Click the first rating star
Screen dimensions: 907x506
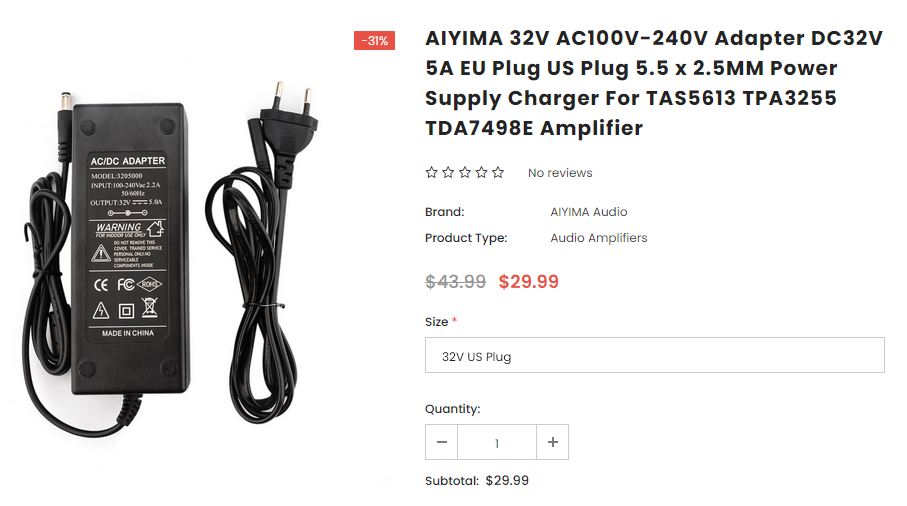[432, 172]
